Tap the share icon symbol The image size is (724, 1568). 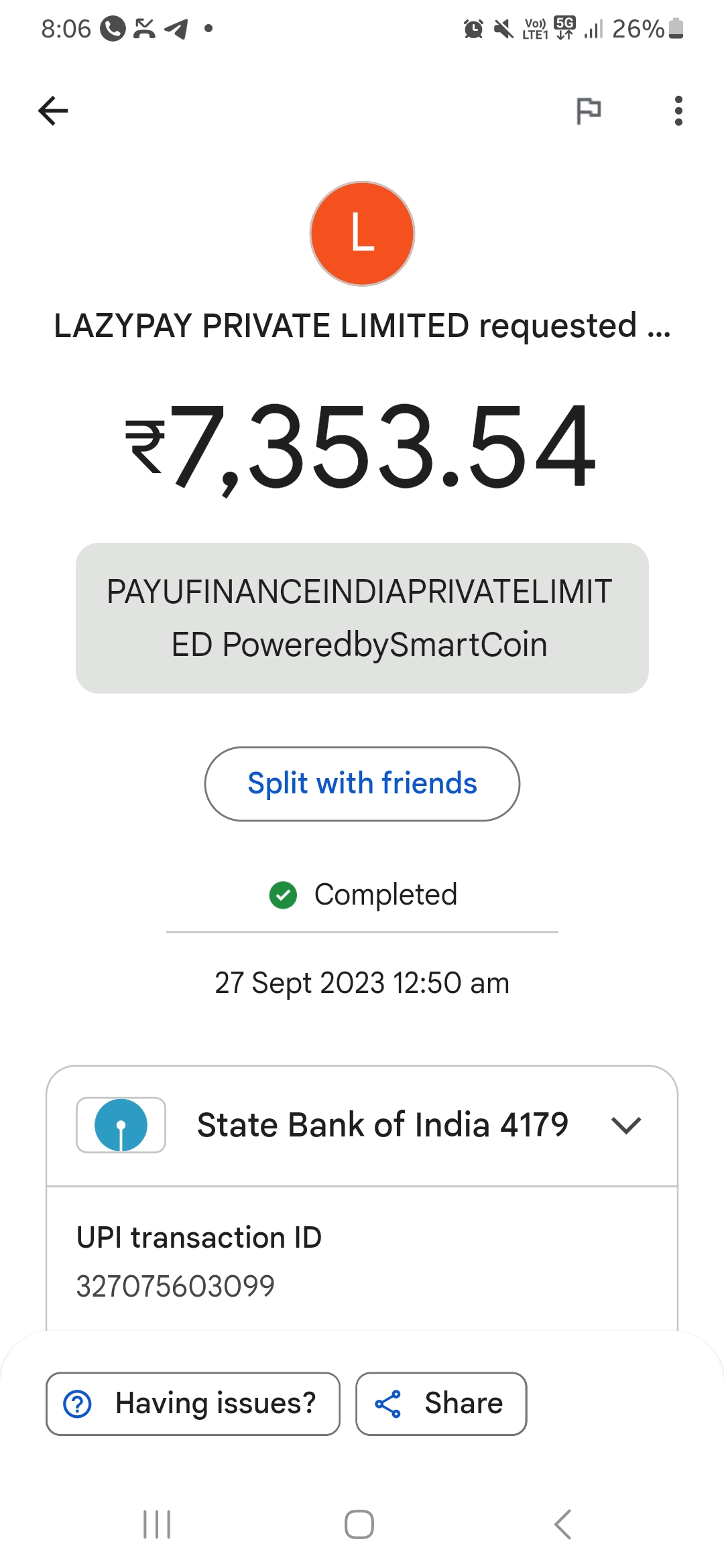point(388,1404)
